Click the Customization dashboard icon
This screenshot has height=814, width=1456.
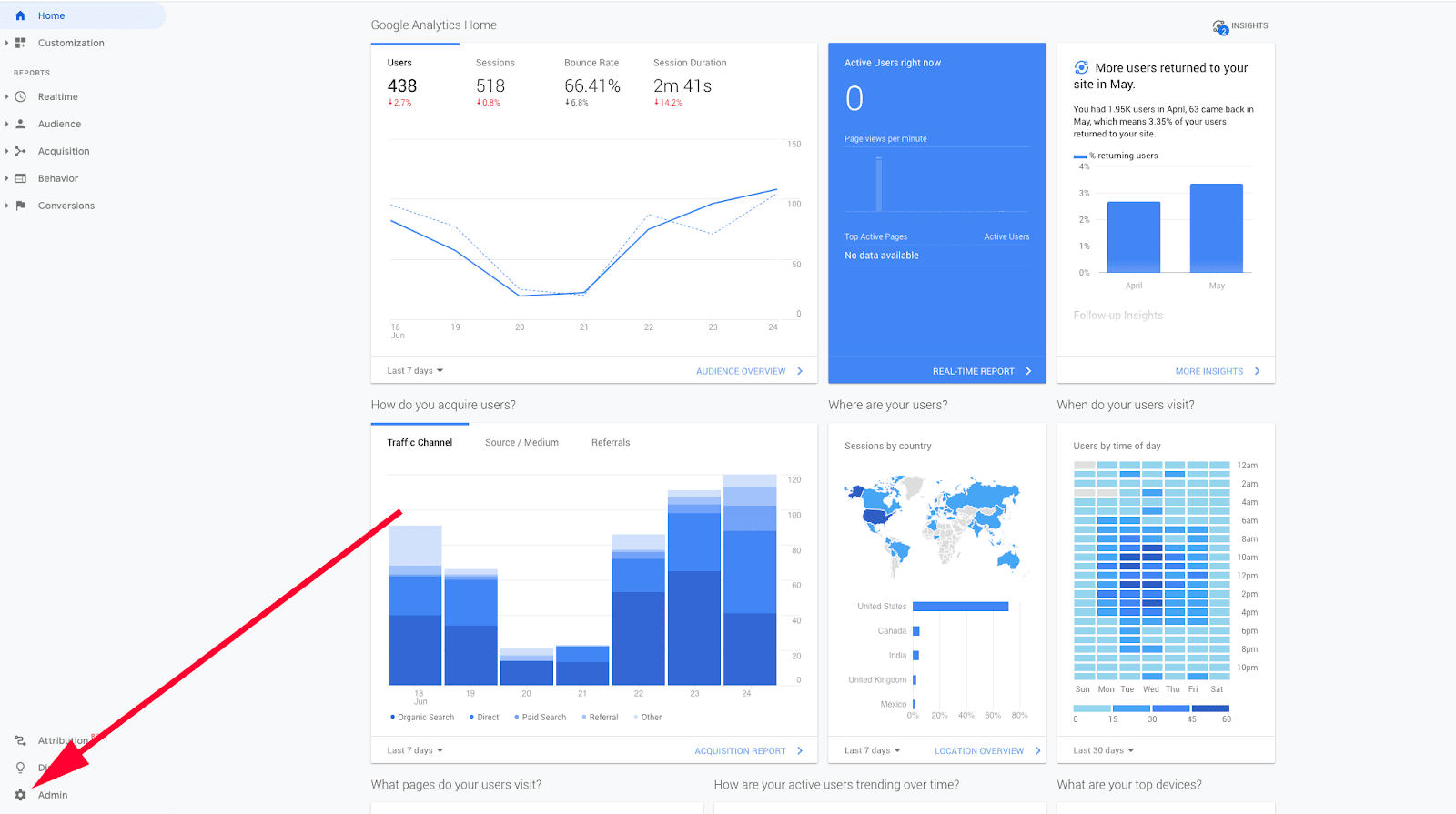click(x=20, y=43)
